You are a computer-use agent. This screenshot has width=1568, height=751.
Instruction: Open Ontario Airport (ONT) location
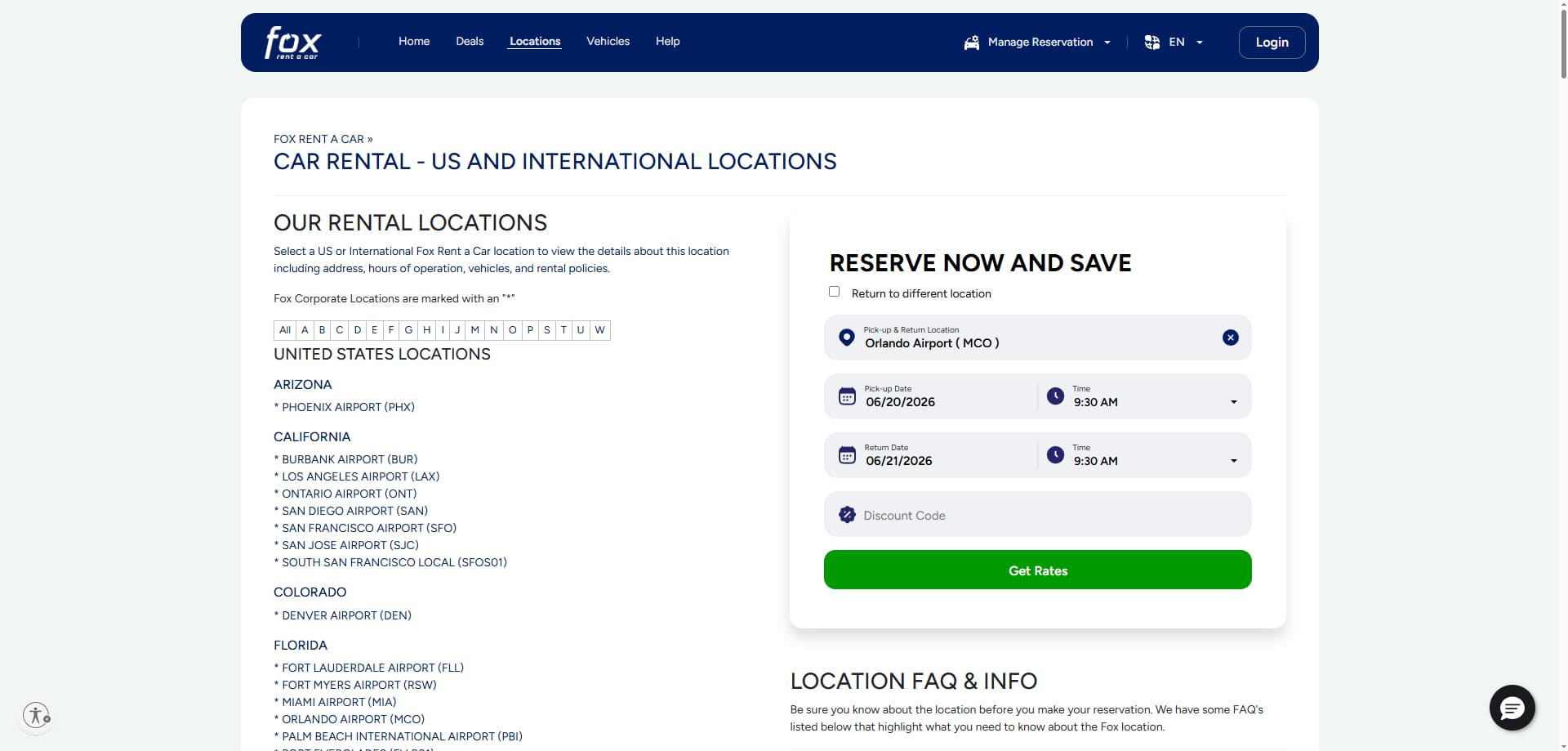(x=349, y=494)
